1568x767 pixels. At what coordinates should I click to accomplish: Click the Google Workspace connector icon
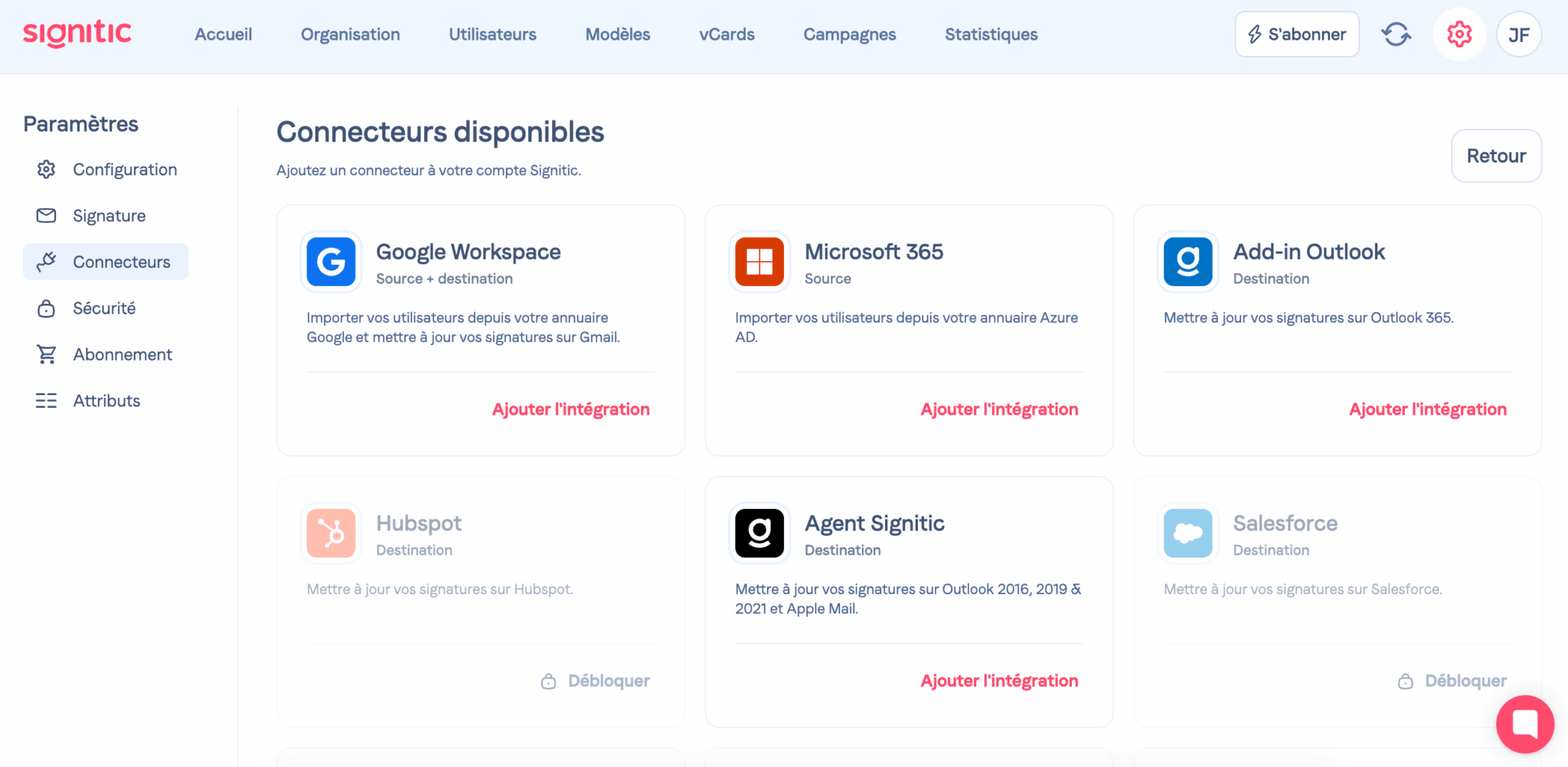(x=331, y=262)
